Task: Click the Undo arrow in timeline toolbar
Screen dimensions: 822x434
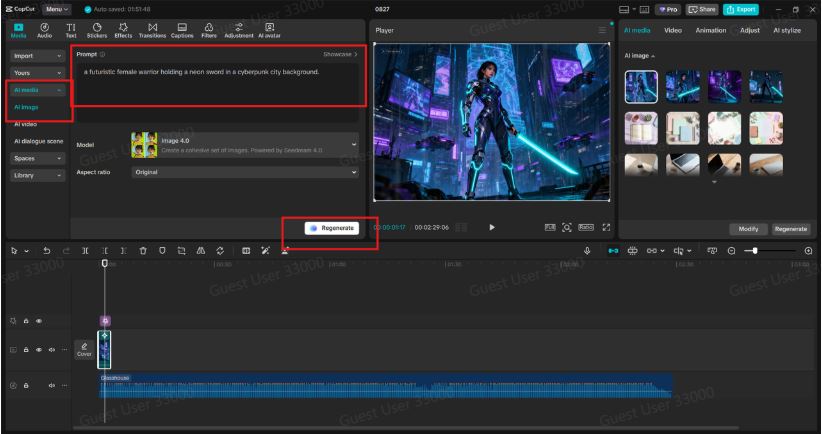Action: tap(46, 249)
